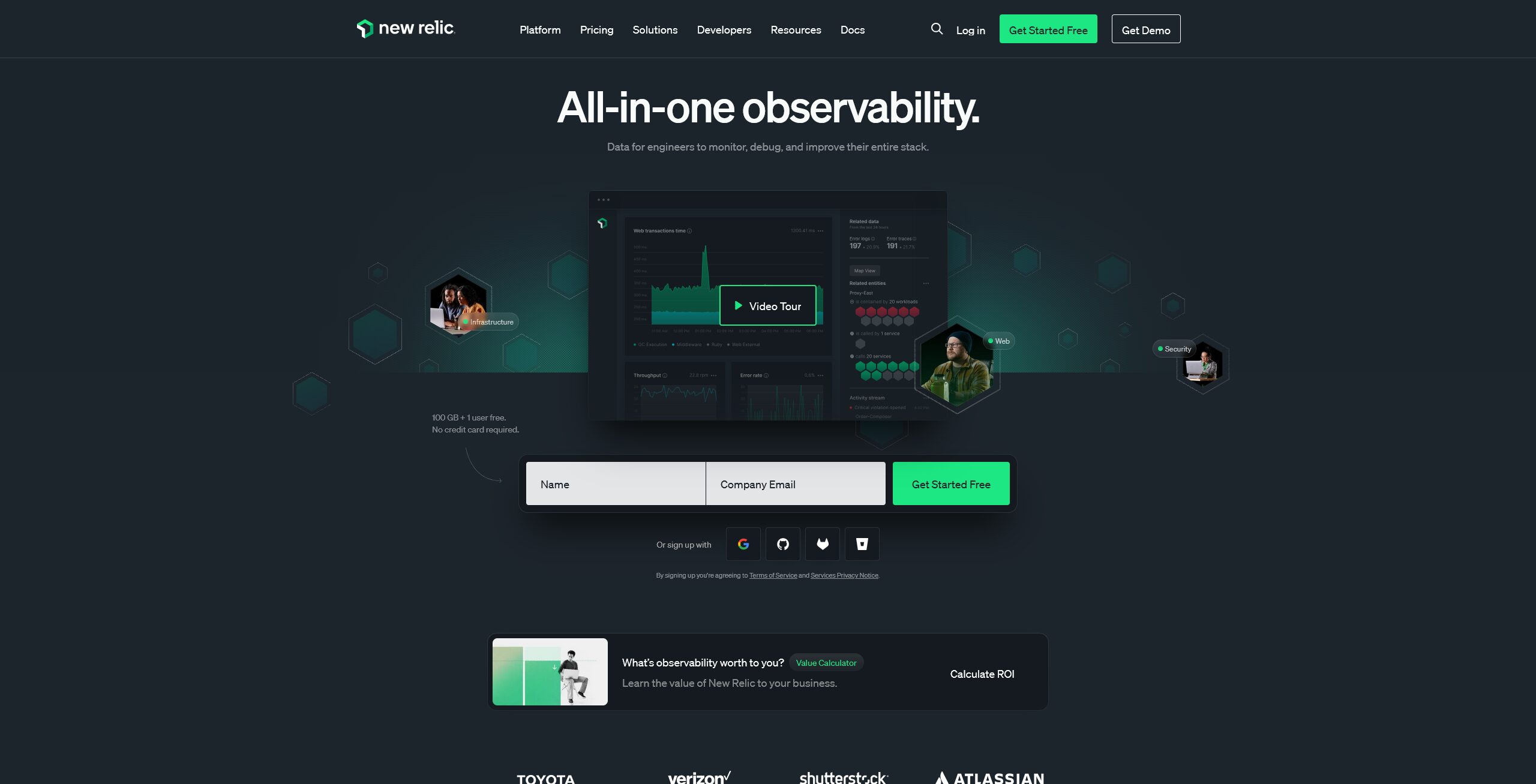Click the fourth social sign-up icon
The height and width of the screenshot is (784, 1536).
point(862,543)
